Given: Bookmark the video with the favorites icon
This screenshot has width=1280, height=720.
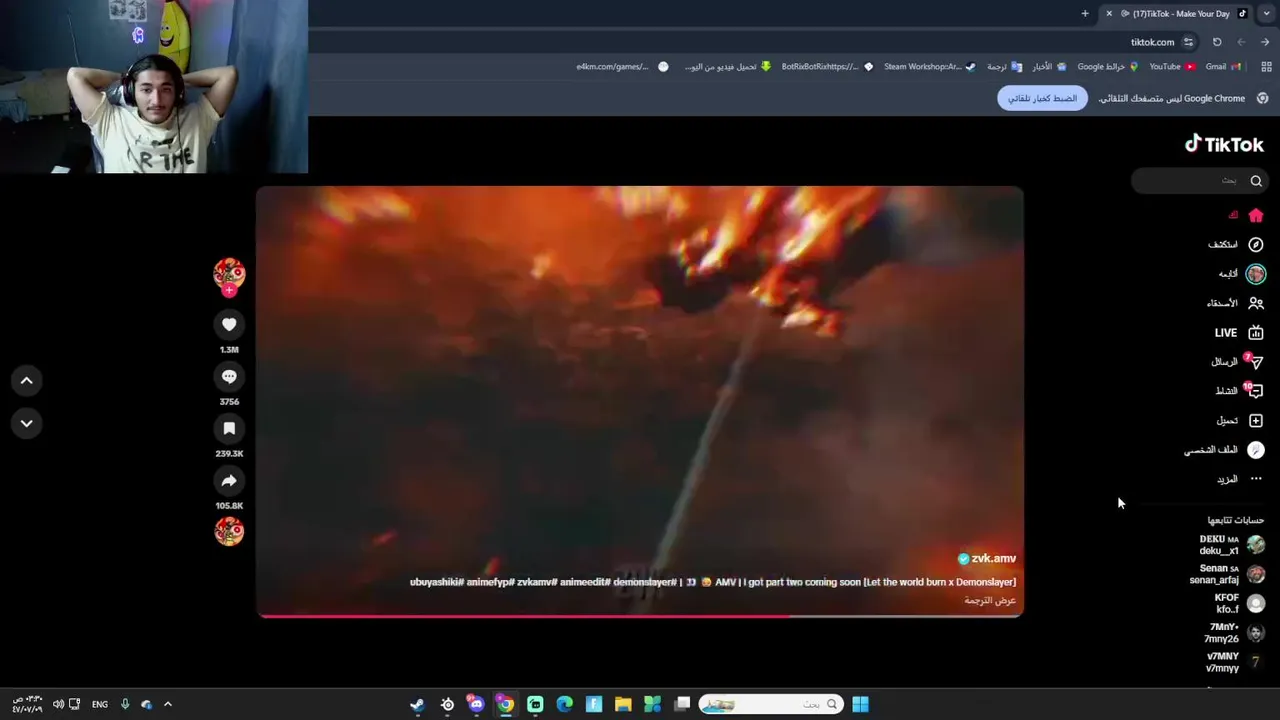Looking at the screenshot, I should point(229,428).
